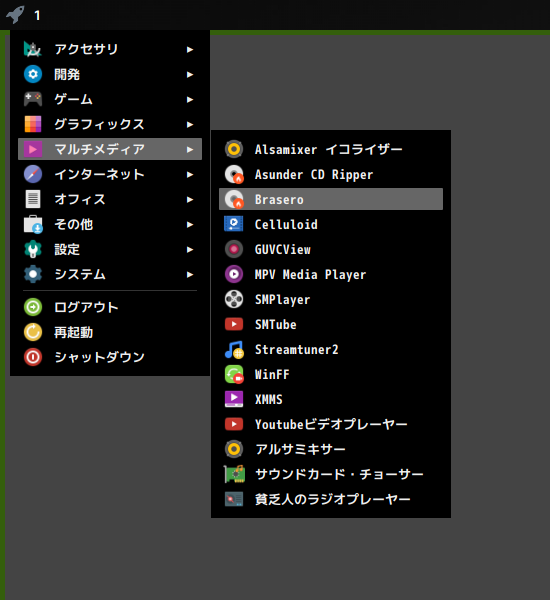Launch SMTube
The height and width of the screenshot is (600, 550).
[331, 324]
